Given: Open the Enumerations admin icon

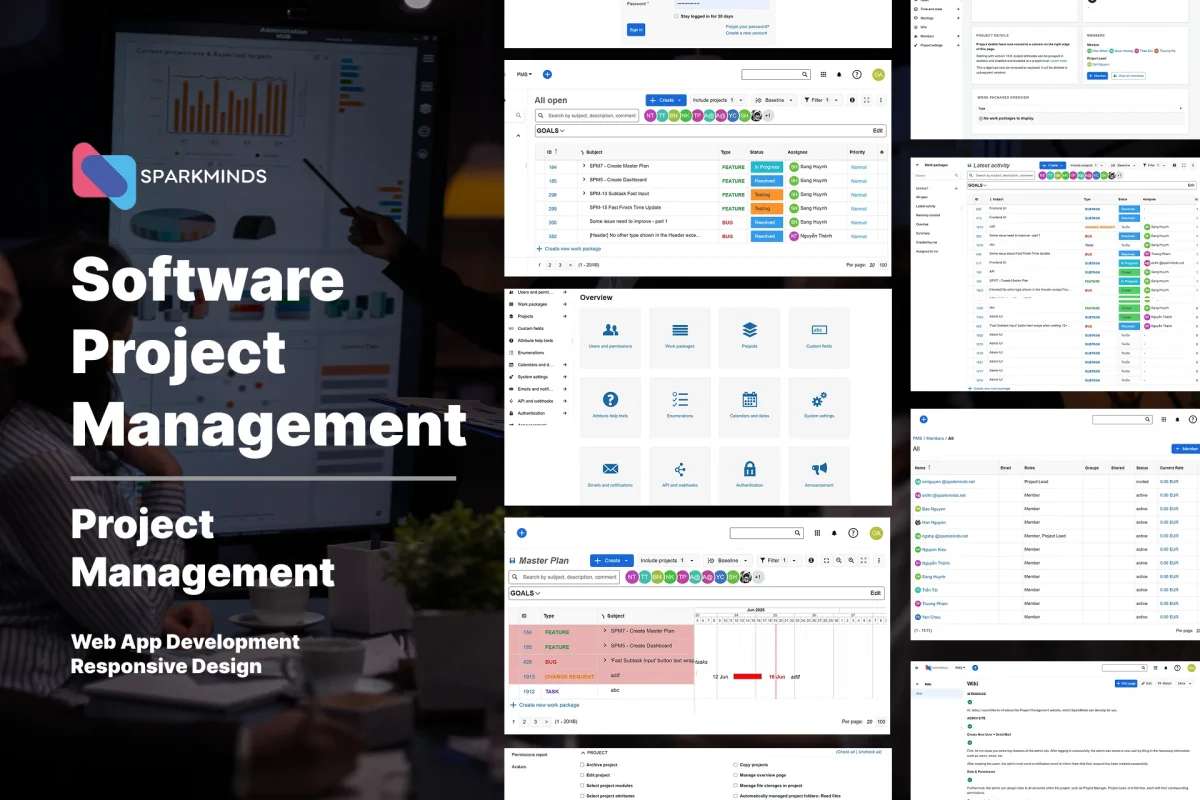Looking at the screenshot, I should [x=680, y=400].
